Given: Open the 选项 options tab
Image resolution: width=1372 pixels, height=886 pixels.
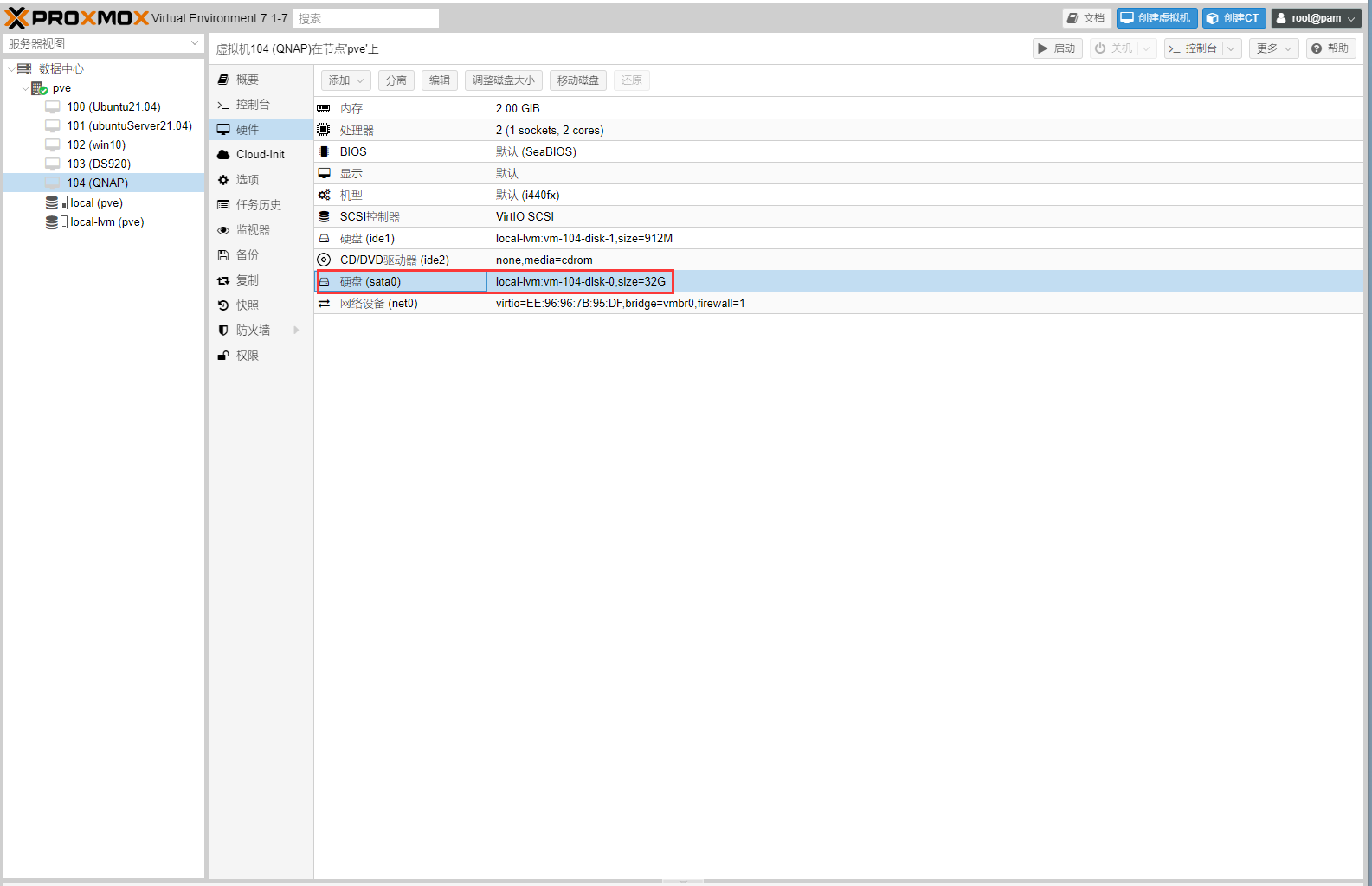Looking at the screenshot, I should (261, 180).
